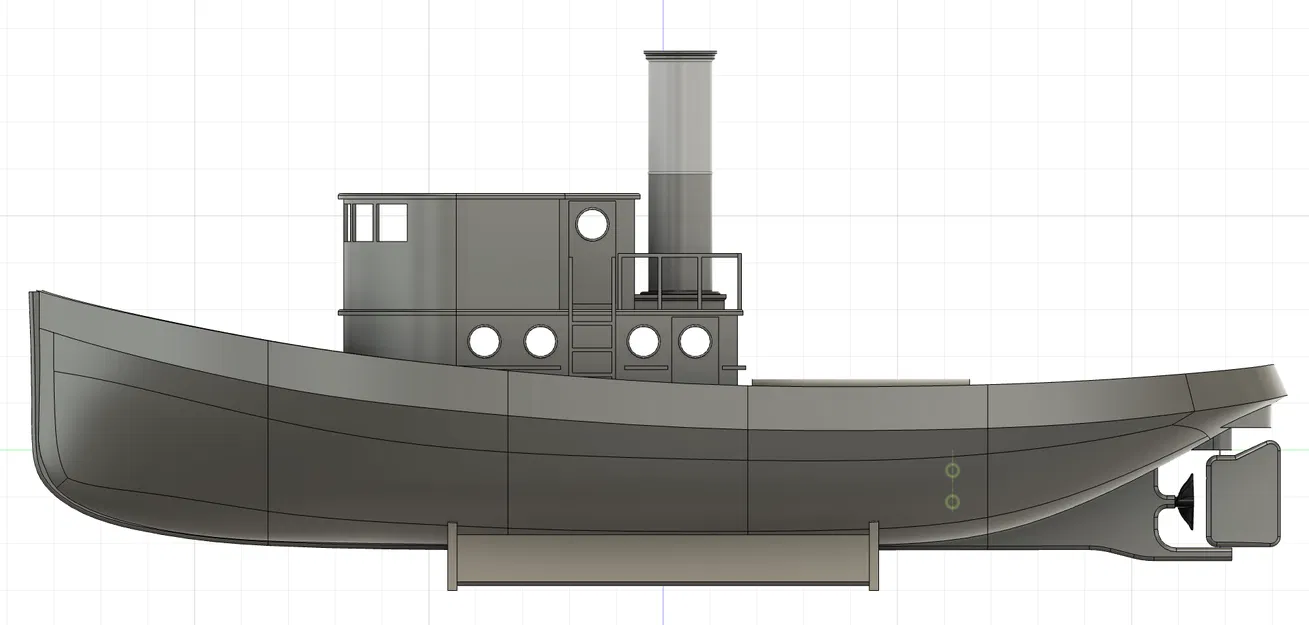The height and width of the screenshot is (625, 1309).
Task: Click the lower green point marker near the stern
Action: [x=951, y=501]
